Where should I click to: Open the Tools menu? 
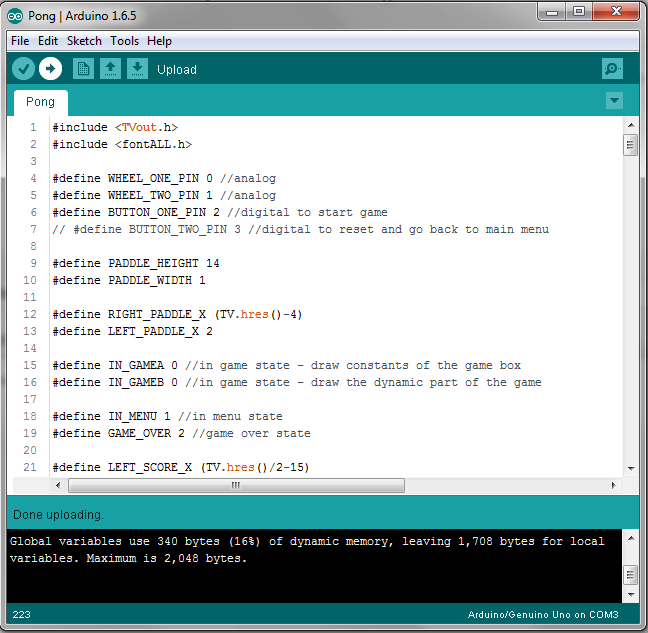[x=124, y=41]
